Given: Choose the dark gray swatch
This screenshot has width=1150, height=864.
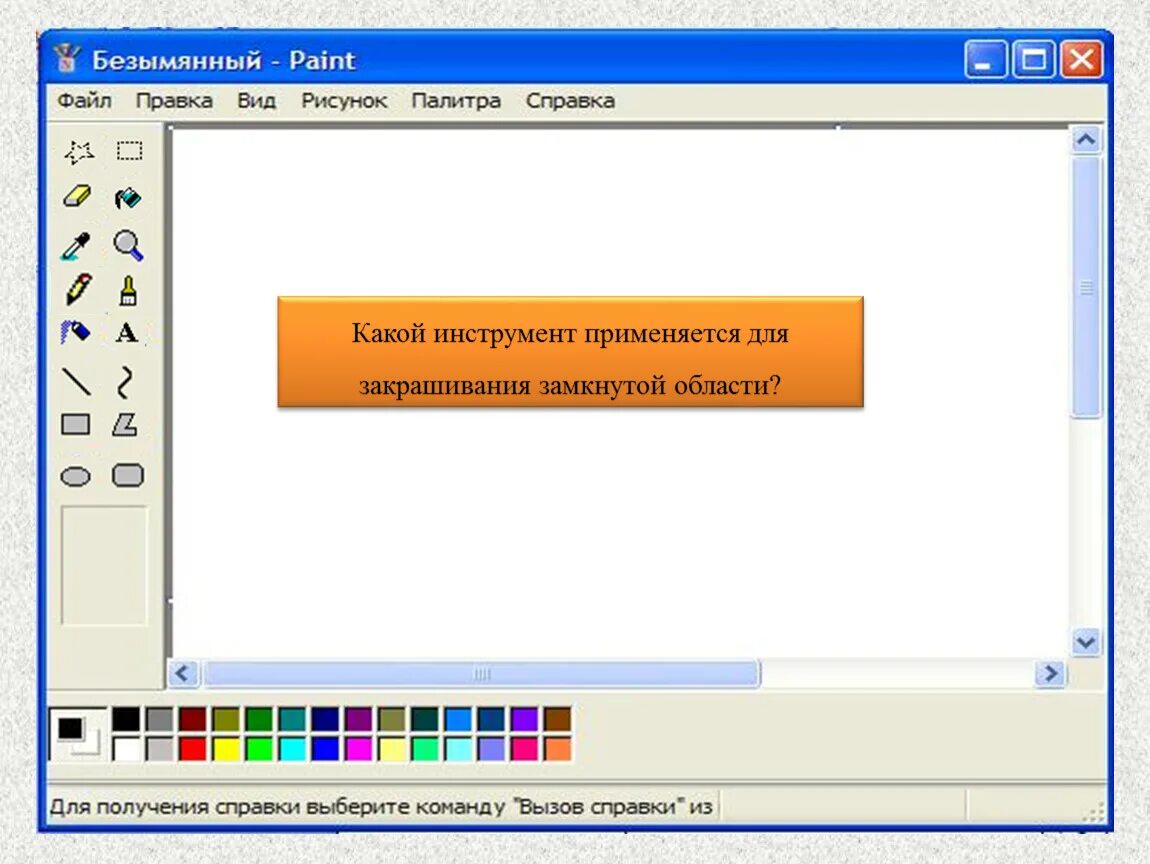Looking at the screenshot, I should [x=159, y=719].
